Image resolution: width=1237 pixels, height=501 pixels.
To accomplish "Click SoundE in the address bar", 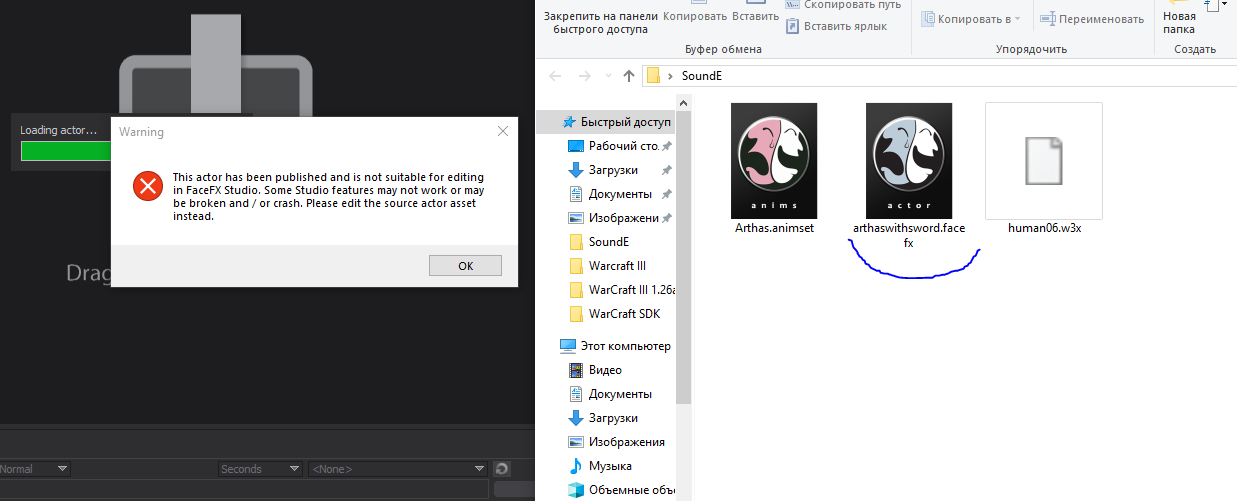I will click(x=701, y=76).
